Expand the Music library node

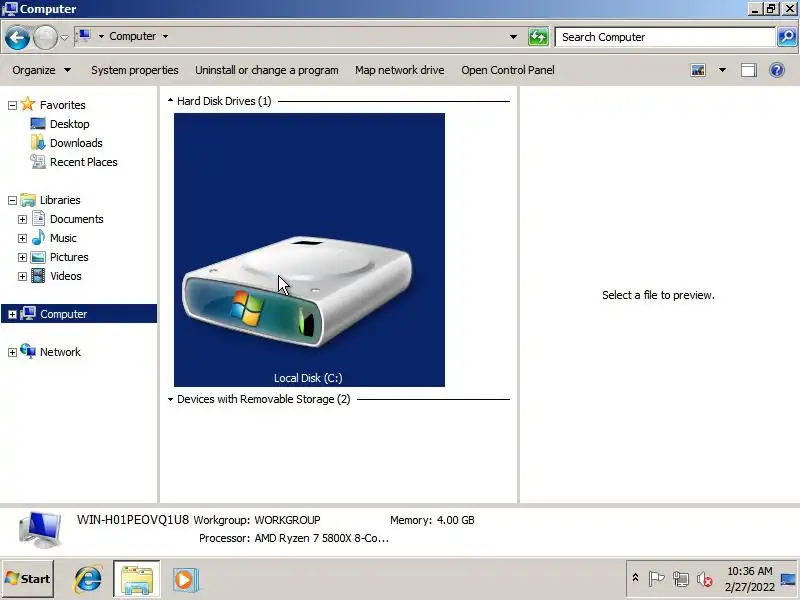click(x=22, y=238)
